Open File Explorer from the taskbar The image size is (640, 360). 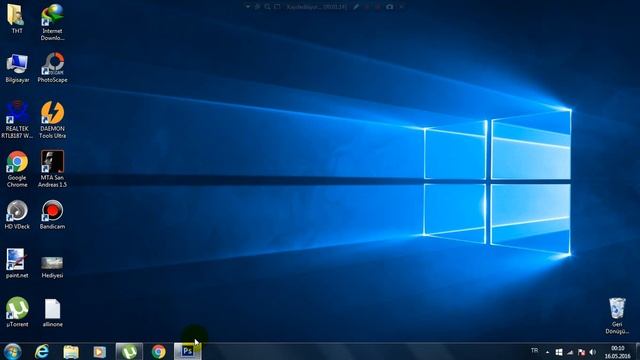coord(71,351)
